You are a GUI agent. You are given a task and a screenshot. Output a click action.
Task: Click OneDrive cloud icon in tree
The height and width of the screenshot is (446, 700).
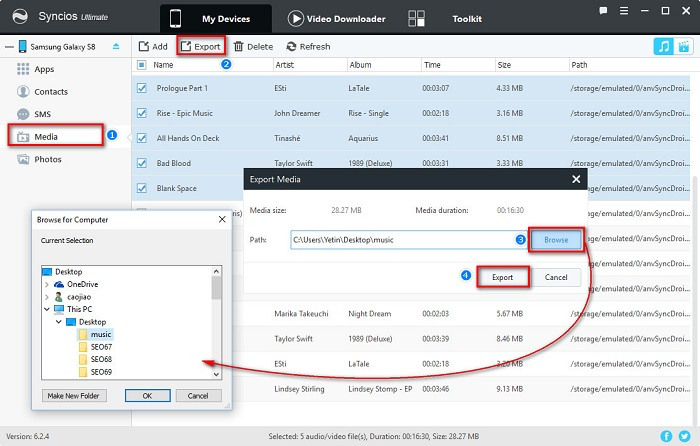click(x=59, y=284)
